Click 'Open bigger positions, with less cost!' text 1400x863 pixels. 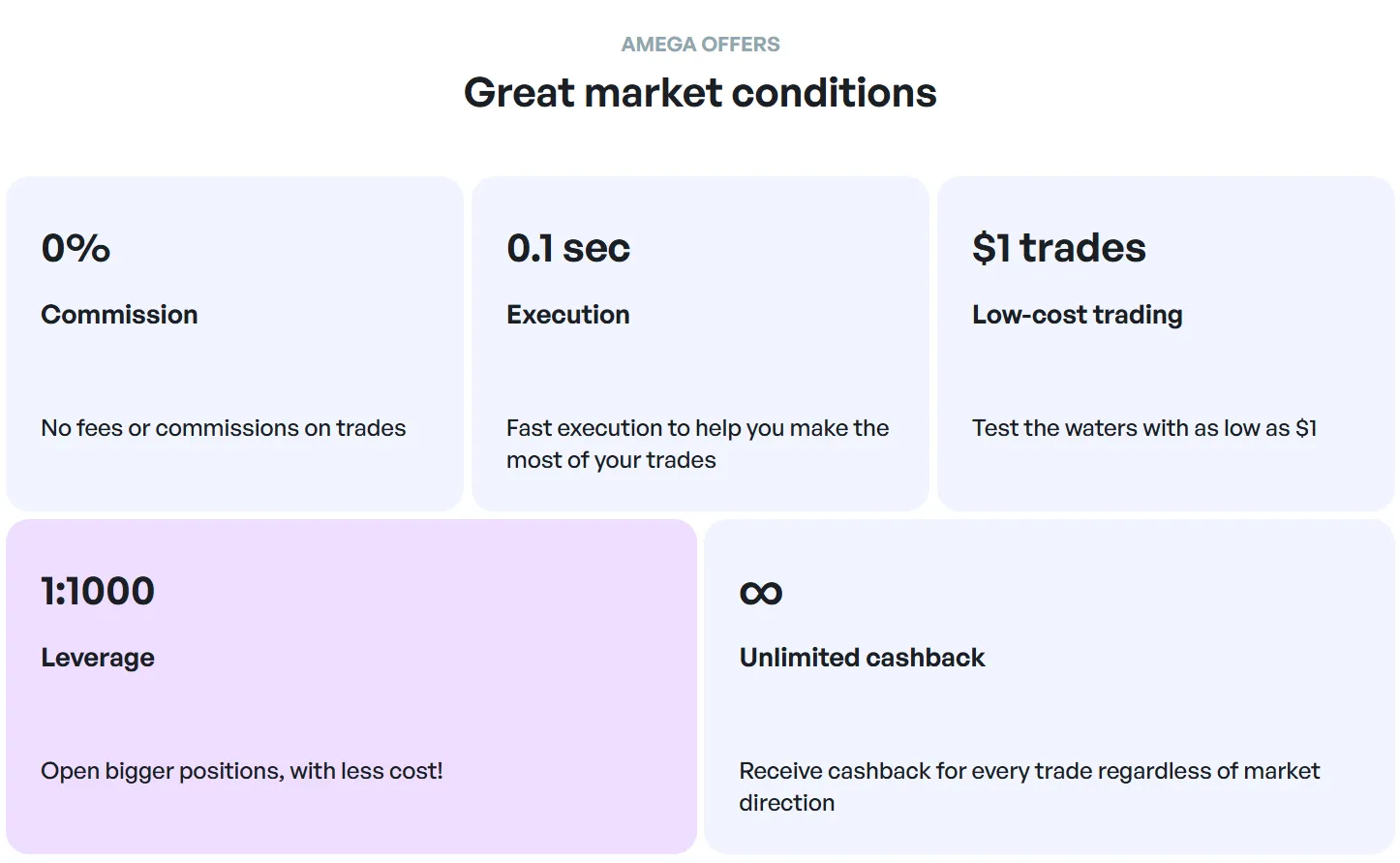242,771
